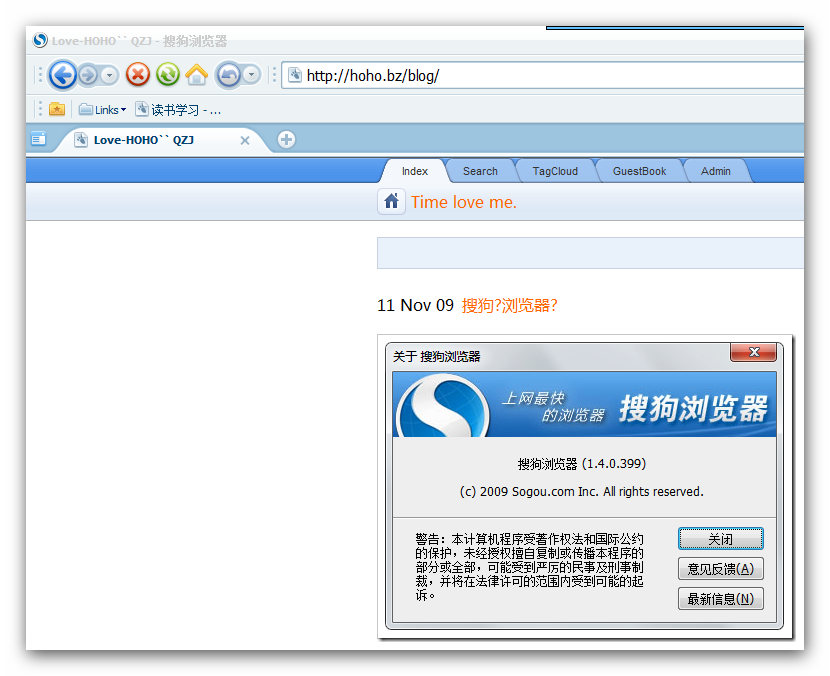The height and width of the screenshot is (676, 830).
Task: Expand the undo closed tabs dropdown
Action: click(251, 75)
